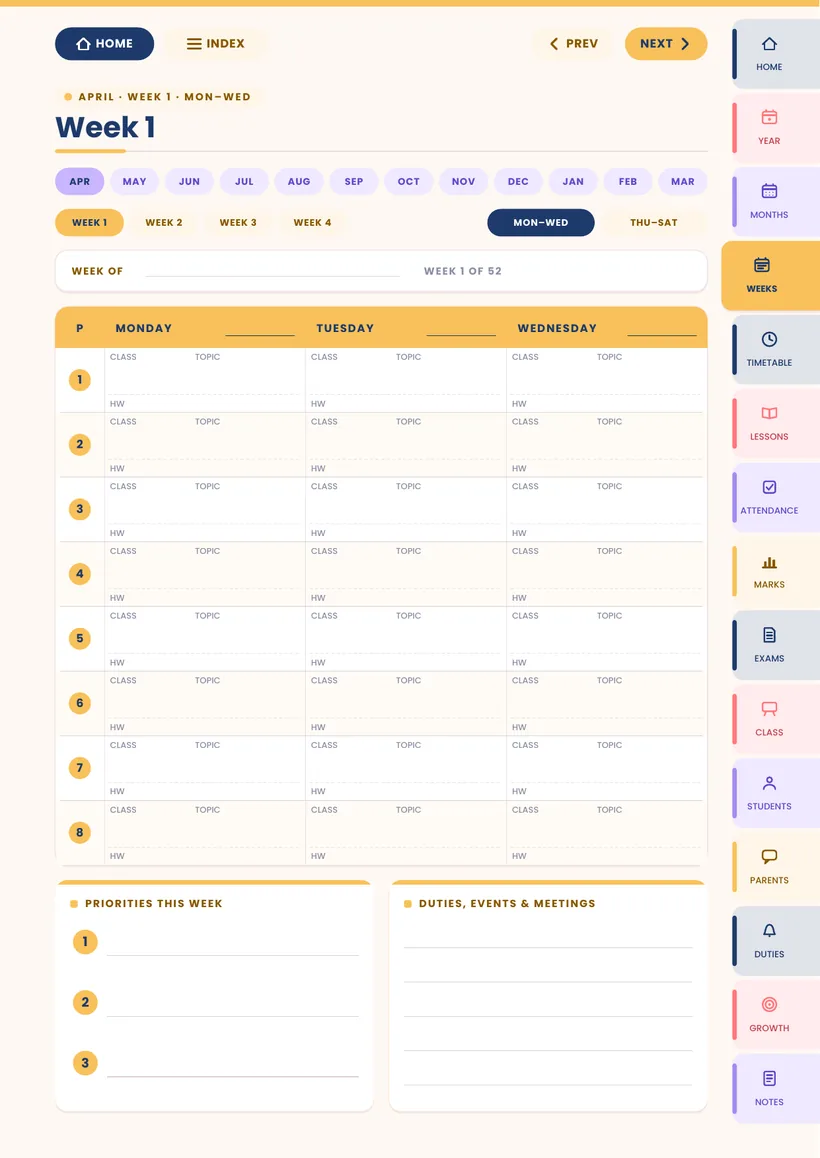
Task: Switch to JUL month
Action: pyautogui.click(x=244, y=182)
